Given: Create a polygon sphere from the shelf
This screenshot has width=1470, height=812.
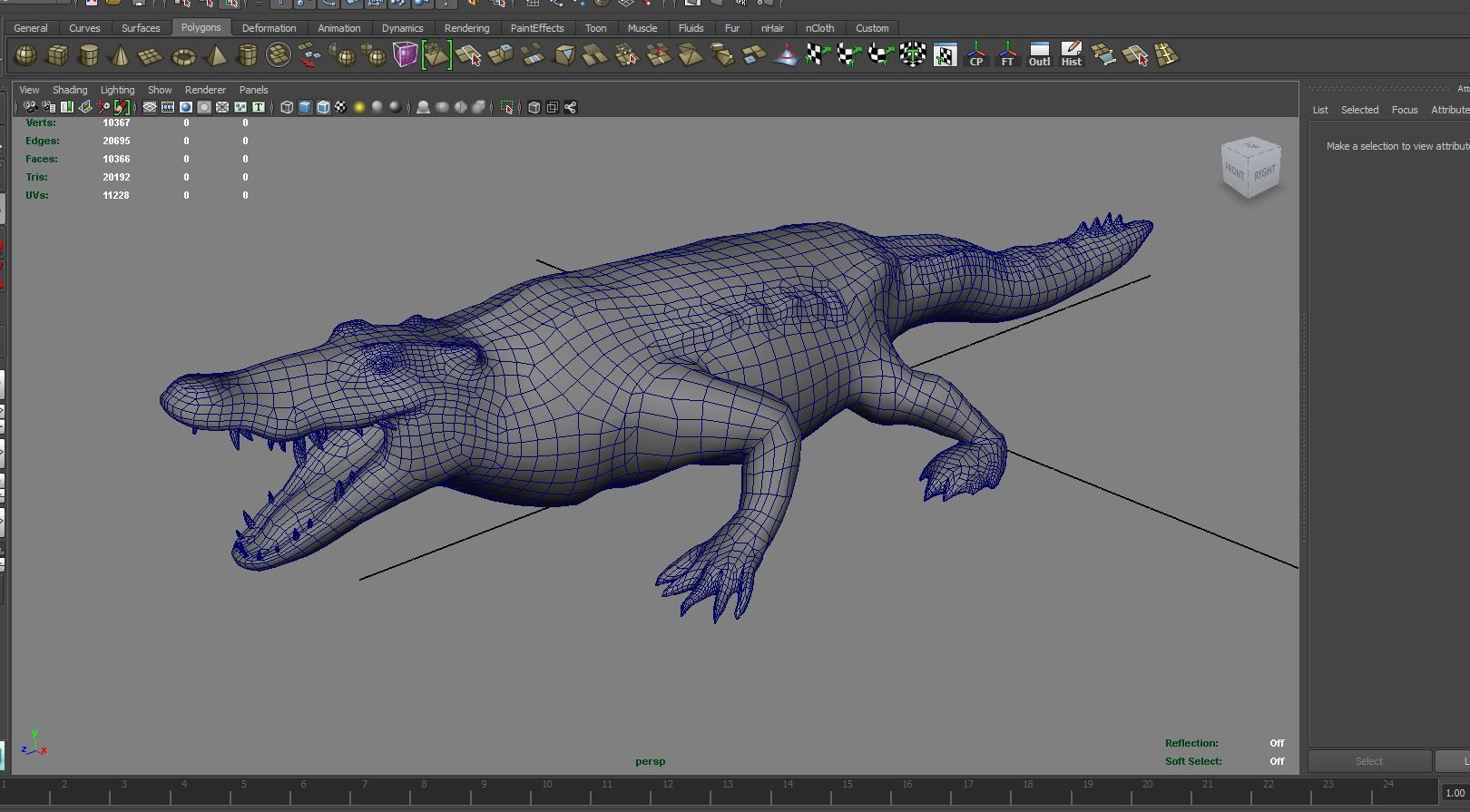Looking at the screenshot, I should click(25, 55).
